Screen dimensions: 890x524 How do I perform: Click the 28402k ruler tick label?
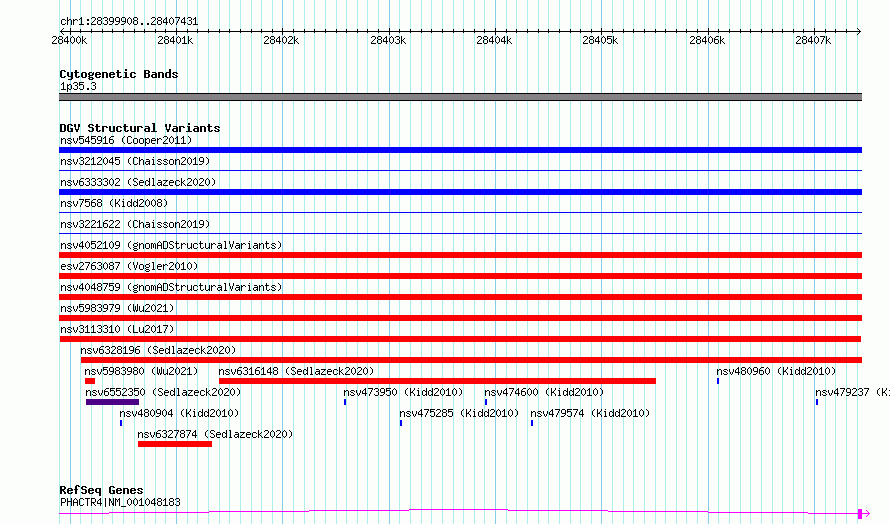[x=282, y=40]
